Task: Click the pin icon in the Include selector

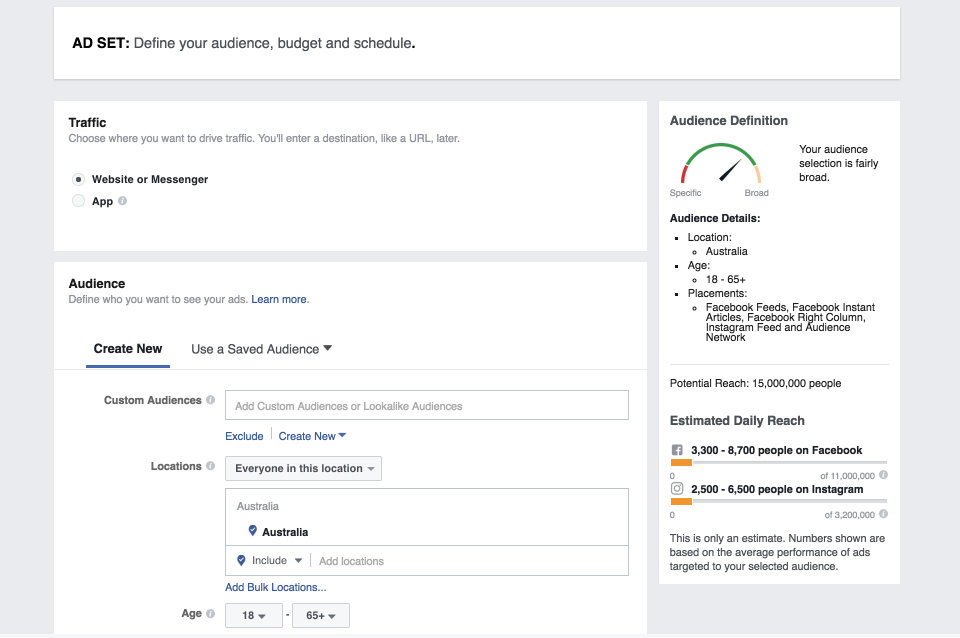Action: 241,560
